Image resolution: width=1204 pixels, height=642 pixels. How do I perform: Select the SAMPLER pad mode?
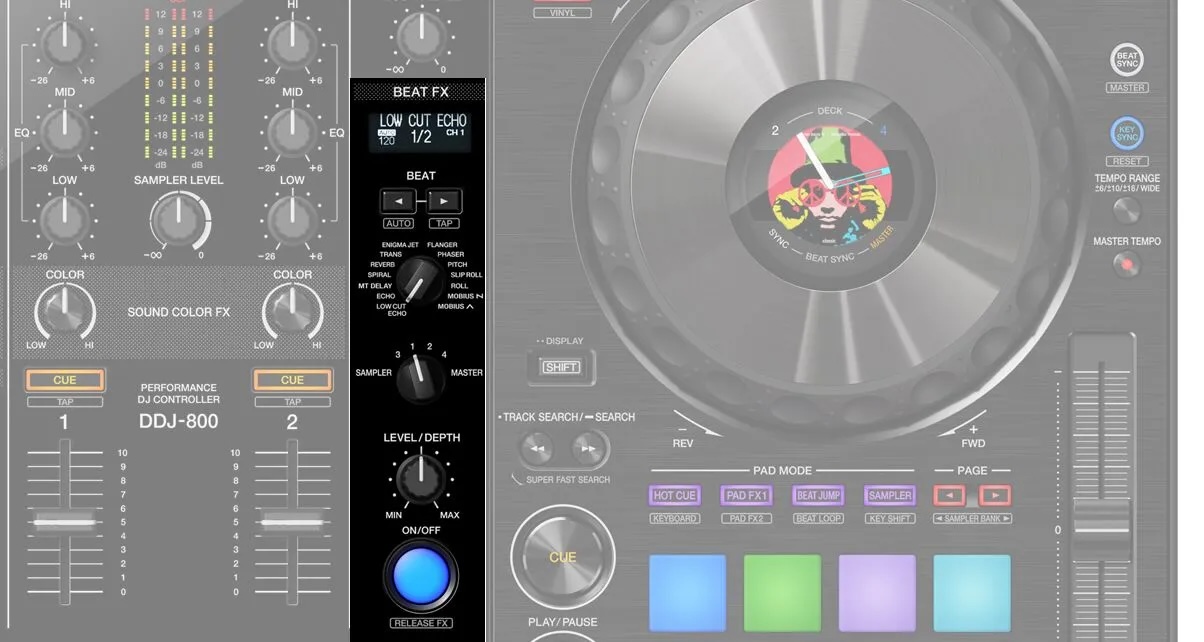coord(890,495)
